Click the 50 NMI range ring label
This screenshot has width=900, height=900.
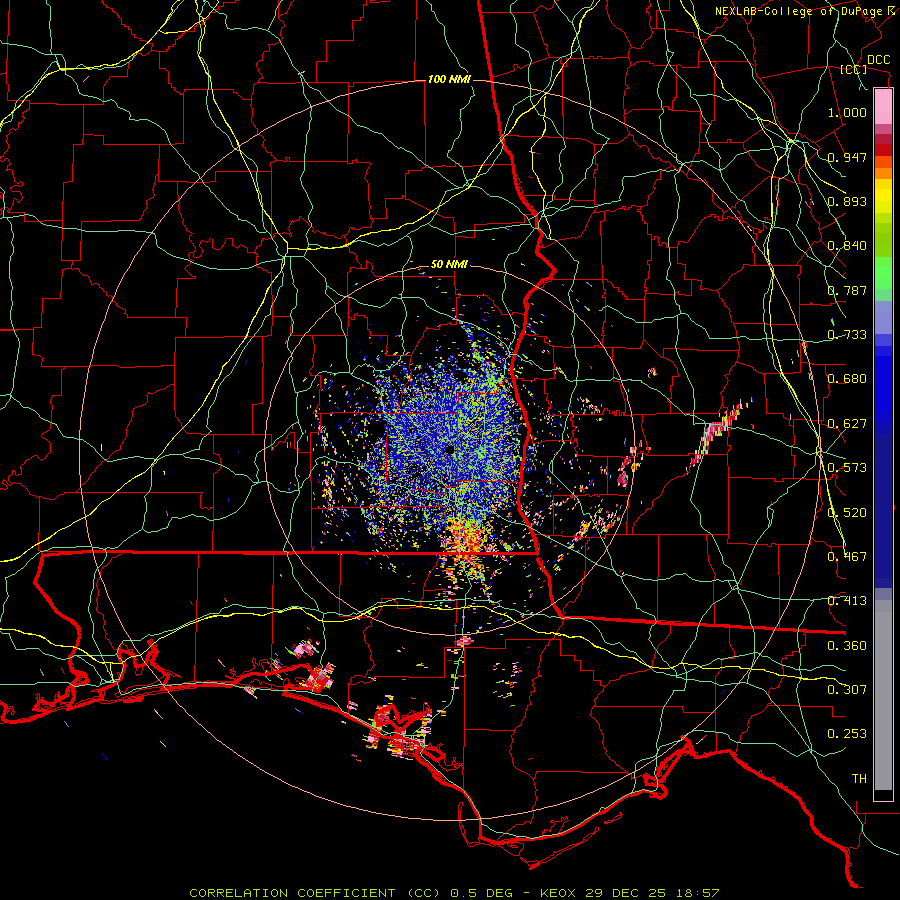click(x=449, y=265)
